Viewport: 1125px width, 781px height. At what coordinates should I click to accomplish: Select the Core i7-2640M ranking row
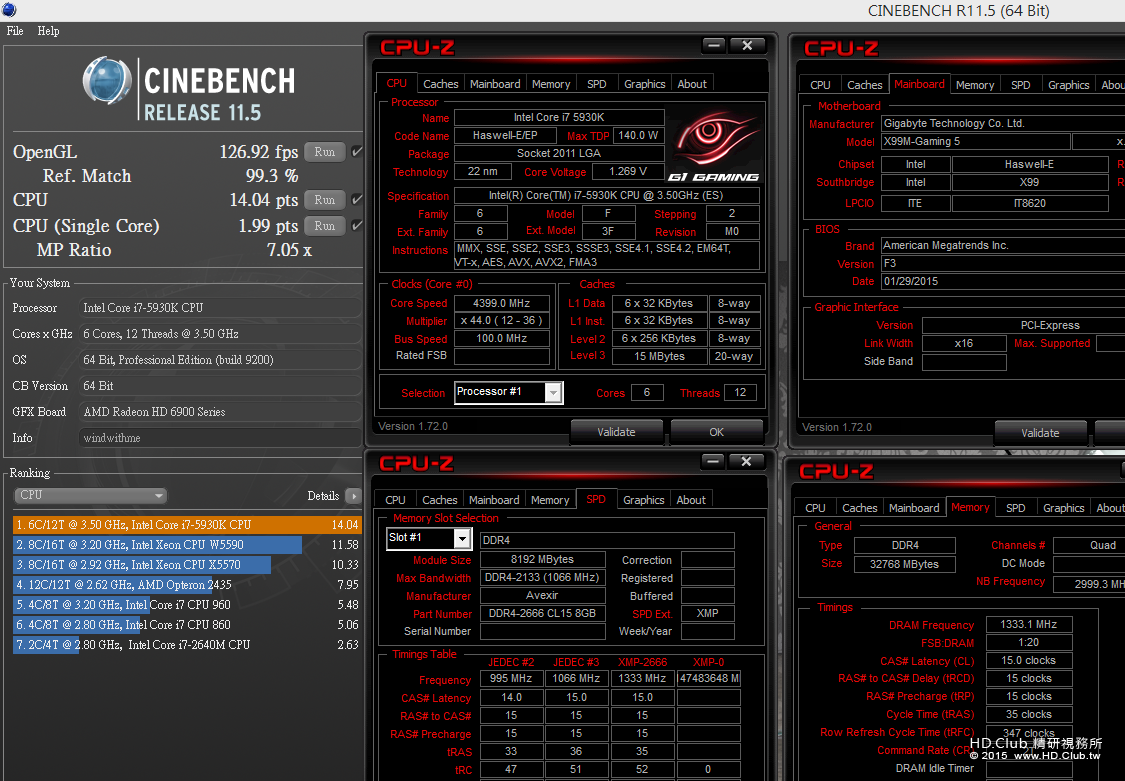point(187,645)
